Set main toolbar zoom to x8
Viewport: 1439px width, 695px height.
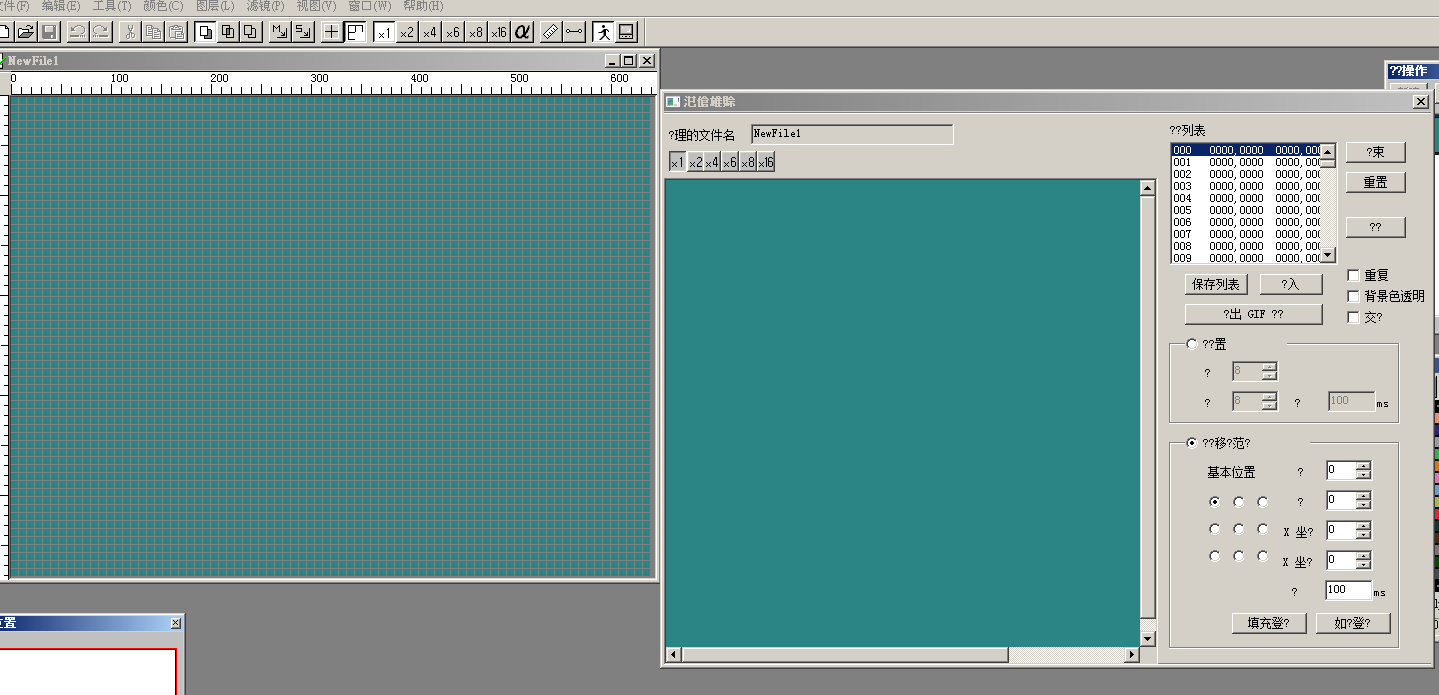476,32
